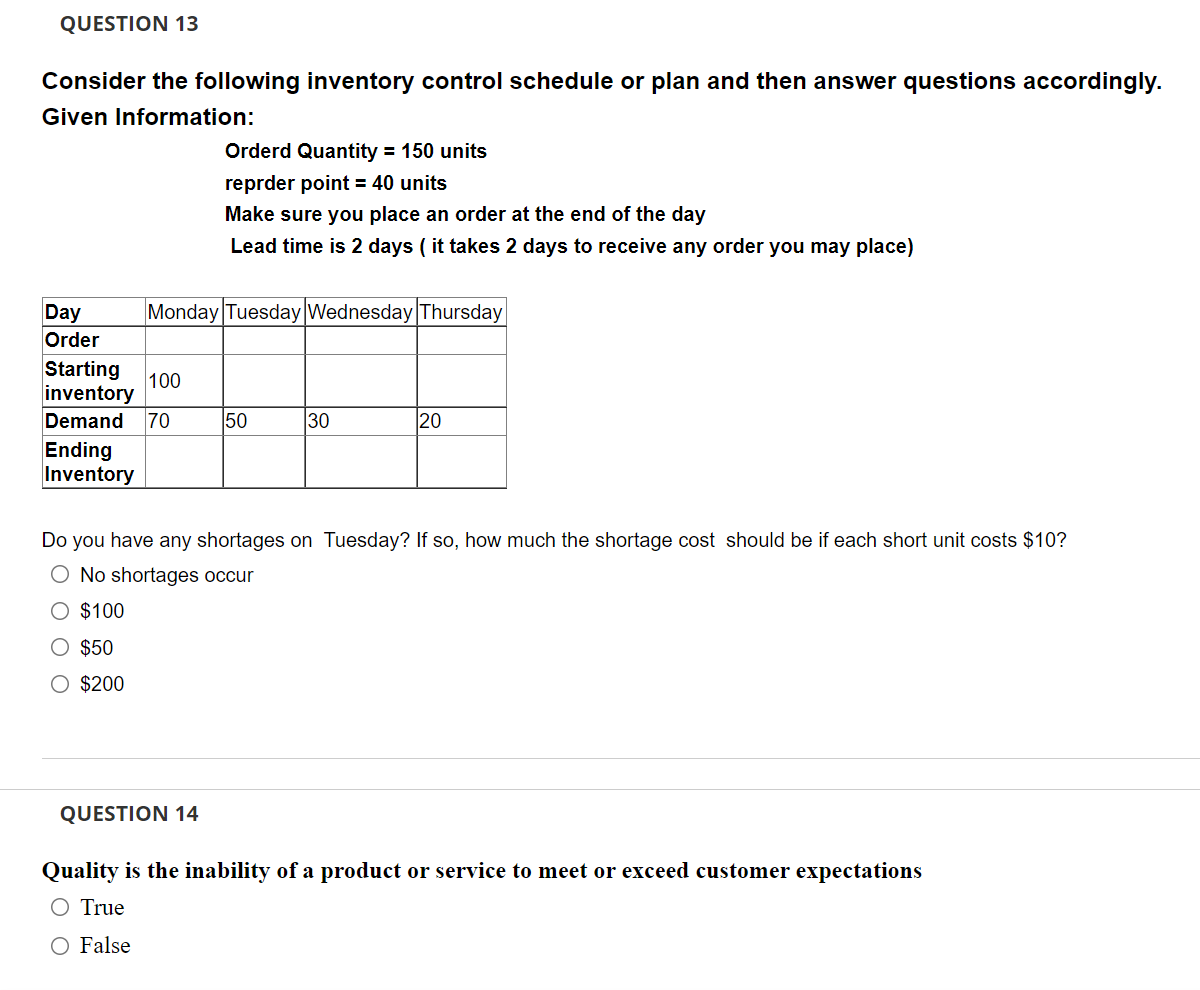Click the Monday Order table cell

(183, 340)
